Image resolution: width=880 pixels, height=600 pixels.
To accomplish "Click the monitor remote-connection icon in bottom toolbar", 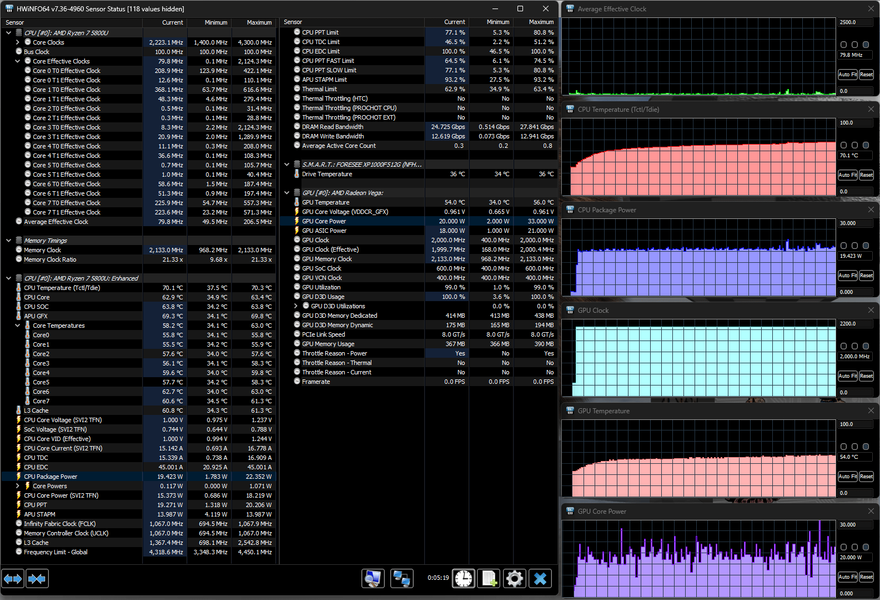I will [x=373, y=578].
